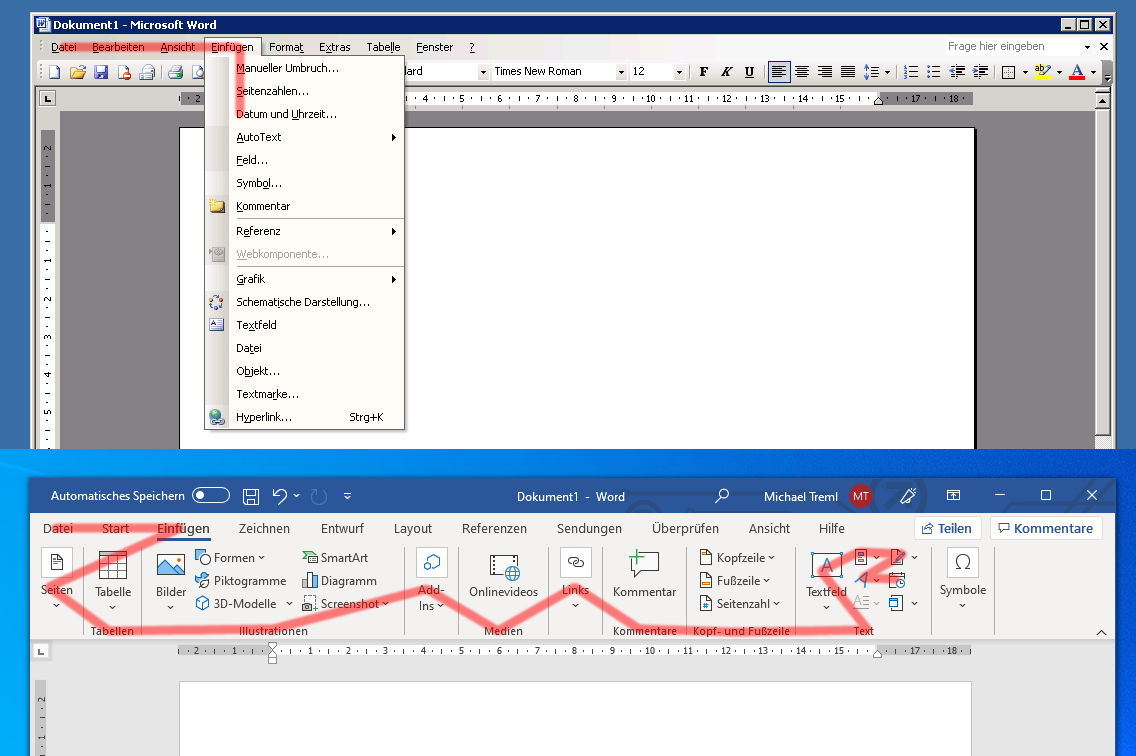The width and height of the screenshot is (1136, 756).
Task: Click the Links button in the ribbon
Action: click(576, 578)
